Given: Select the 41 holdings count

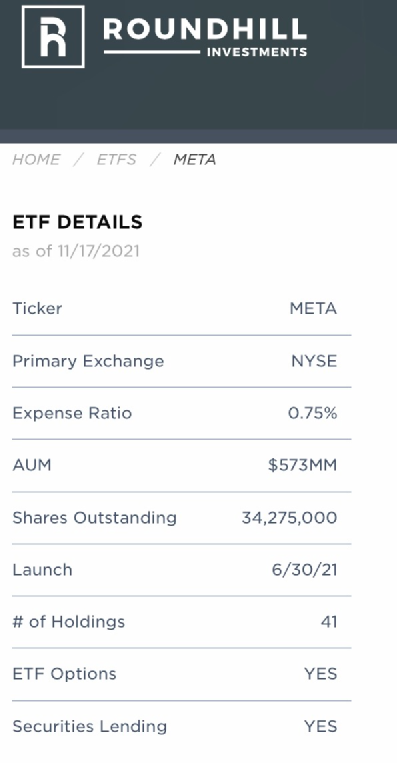Looking at the screenshot, I should point(329,622).
